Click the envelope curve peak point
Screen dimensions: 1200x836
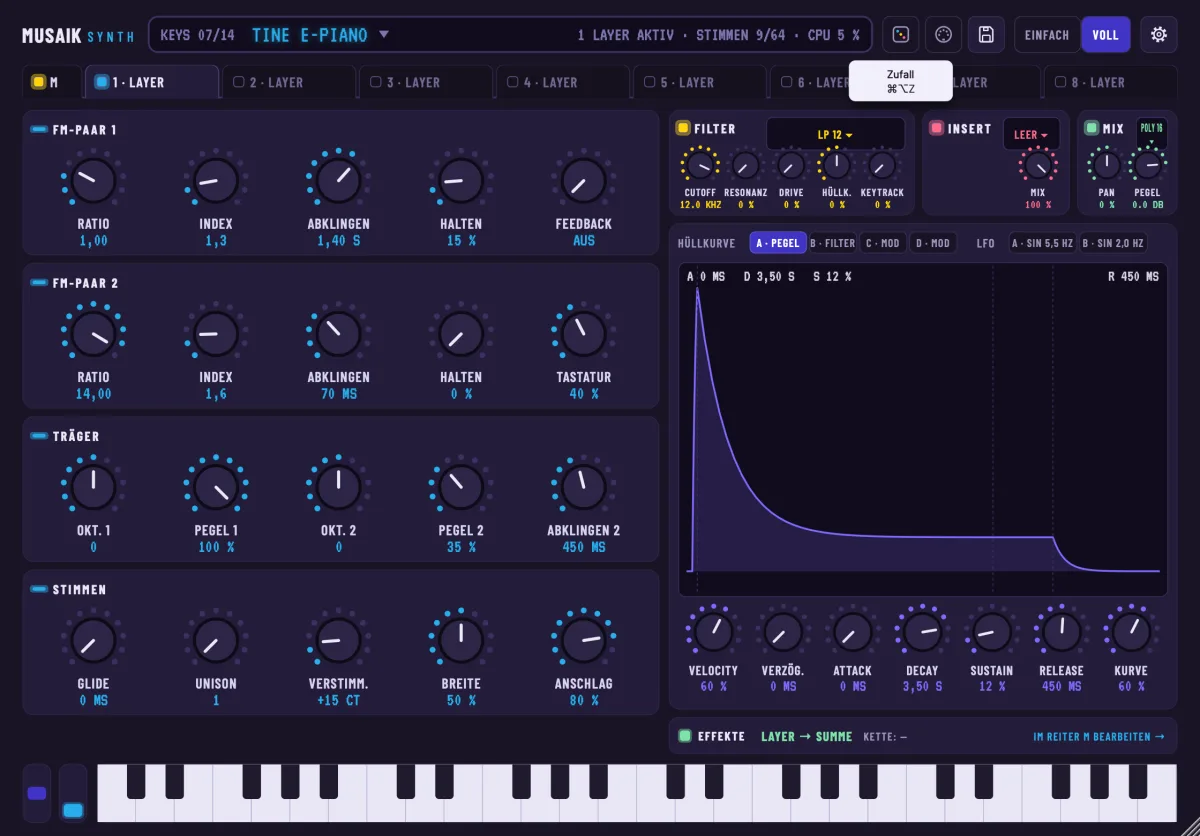pyautogui.click(x=697, y=289)
